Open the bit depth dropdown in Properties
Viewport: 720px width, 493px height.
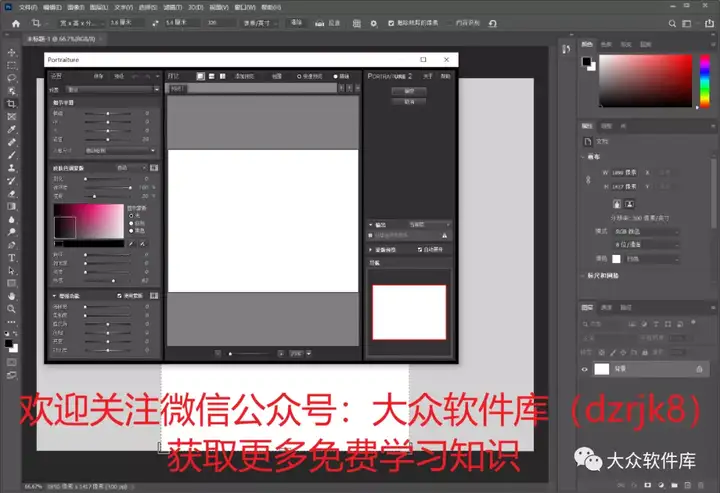click(646, 245)
